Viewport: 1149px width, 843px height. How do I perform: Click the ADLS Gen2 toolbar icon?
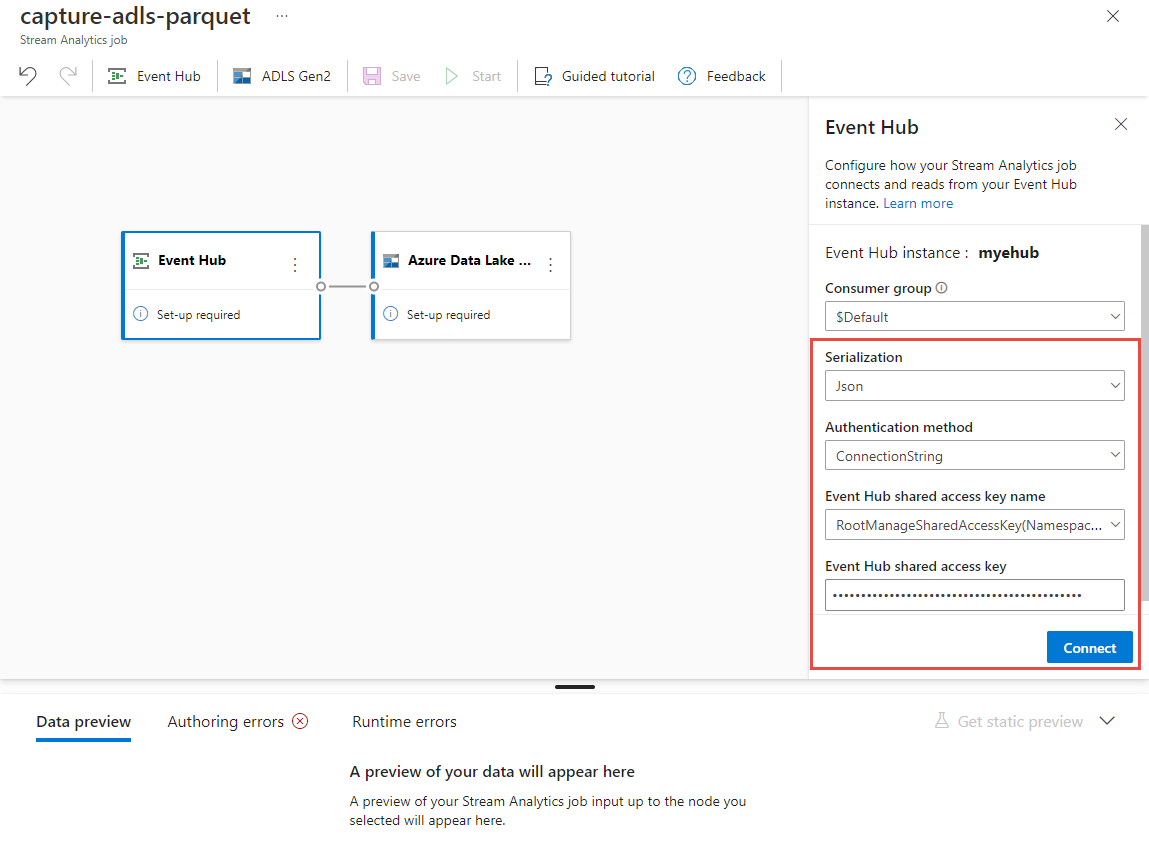tap(242, 76)
